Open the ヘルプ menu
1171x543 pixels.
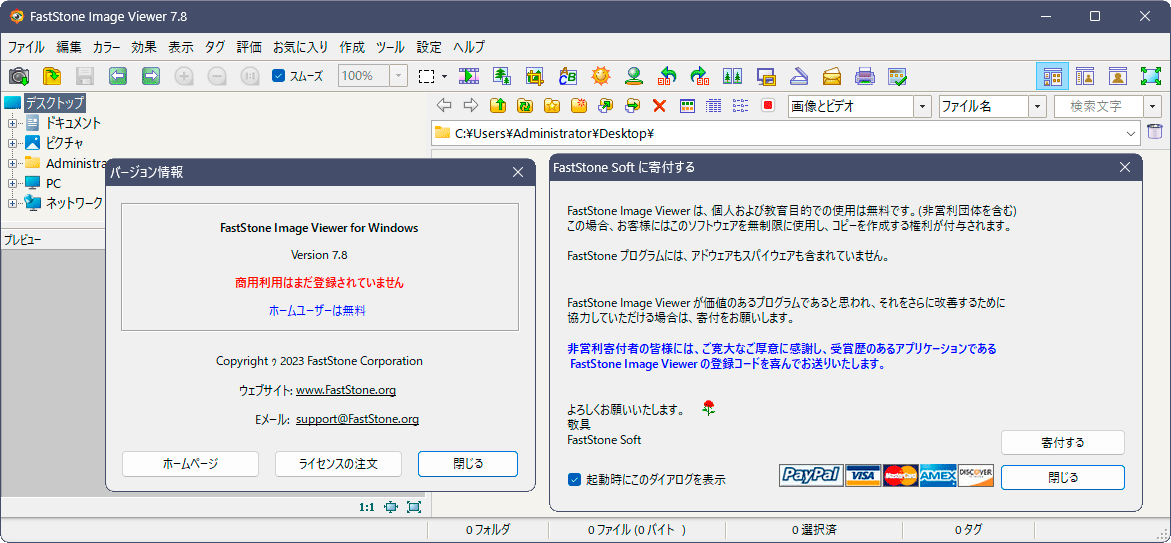pos(469,47)
